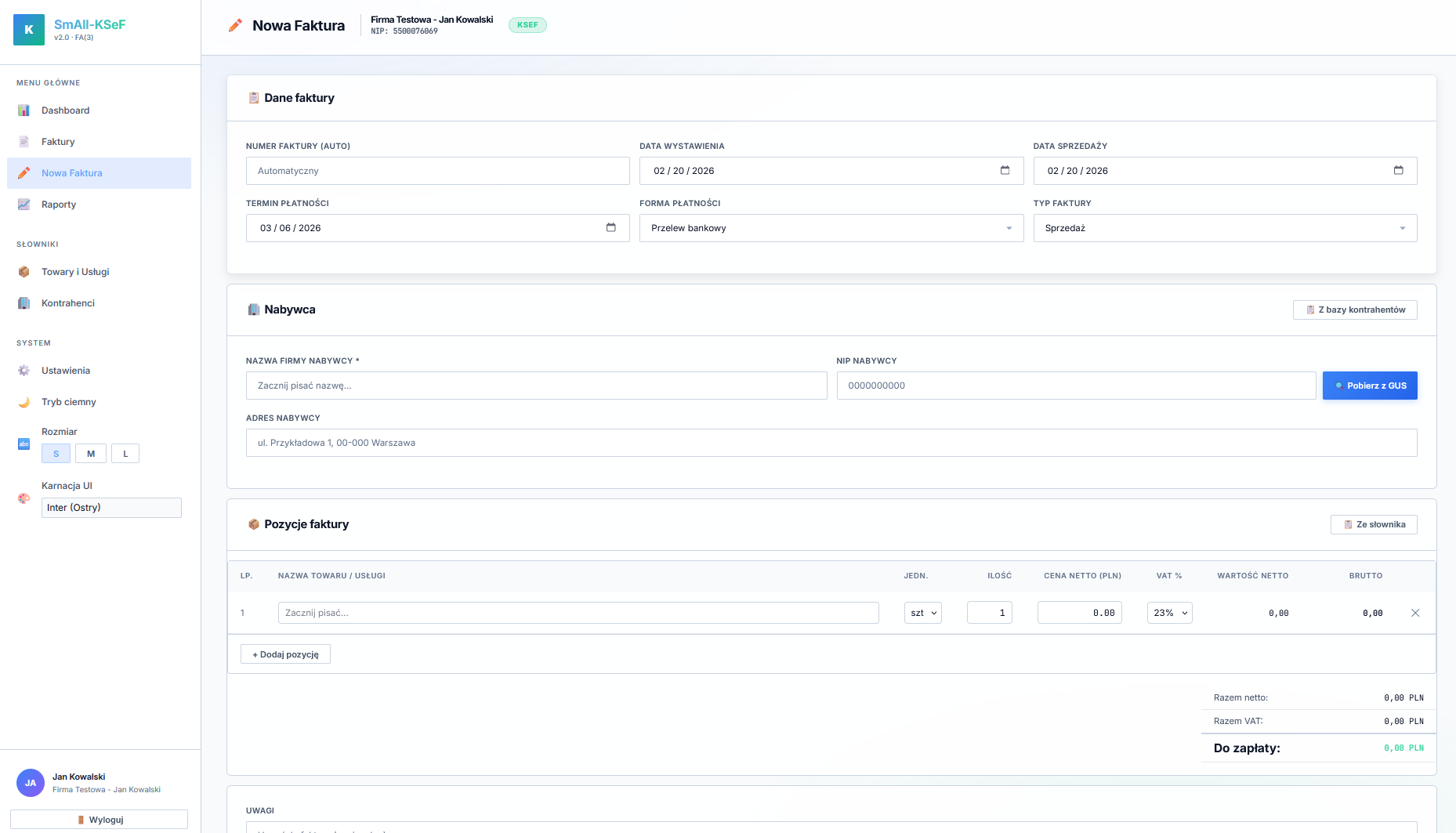The height and width of the screenshot is (833, 1456).
Task: Set interface size to L
Action: [x=125, y=454]
